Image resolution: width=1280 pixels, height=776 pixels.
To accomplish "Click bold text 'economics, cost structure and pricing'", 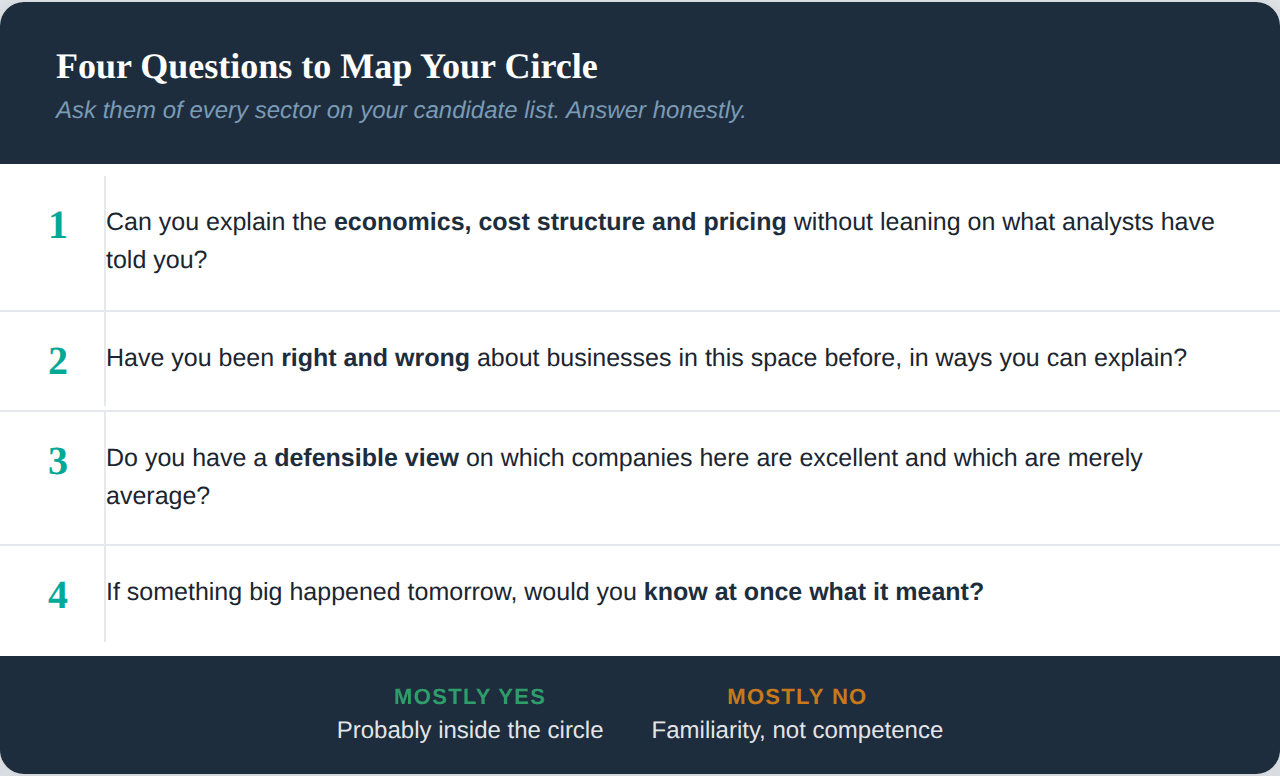I will point(560,222).
